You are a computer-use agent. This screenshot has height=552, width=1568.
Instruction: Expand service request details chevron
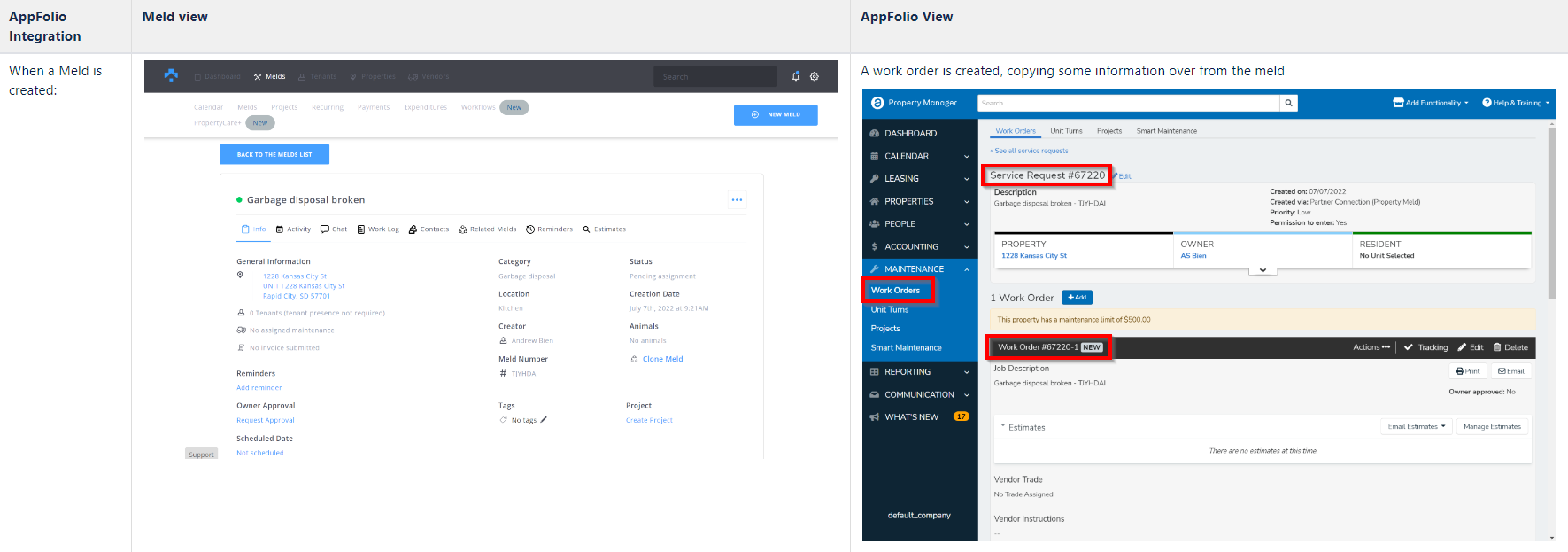[x=1263, y=270]
